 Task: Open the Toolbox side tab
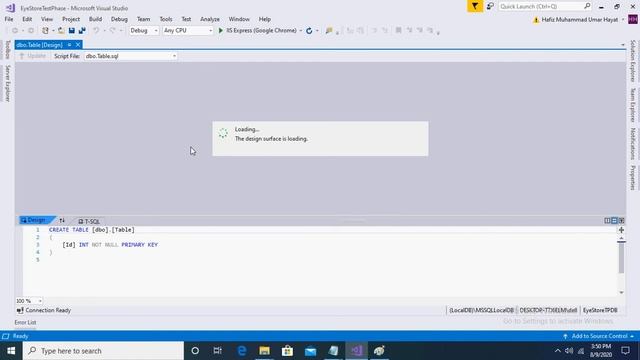click(7, 49)
